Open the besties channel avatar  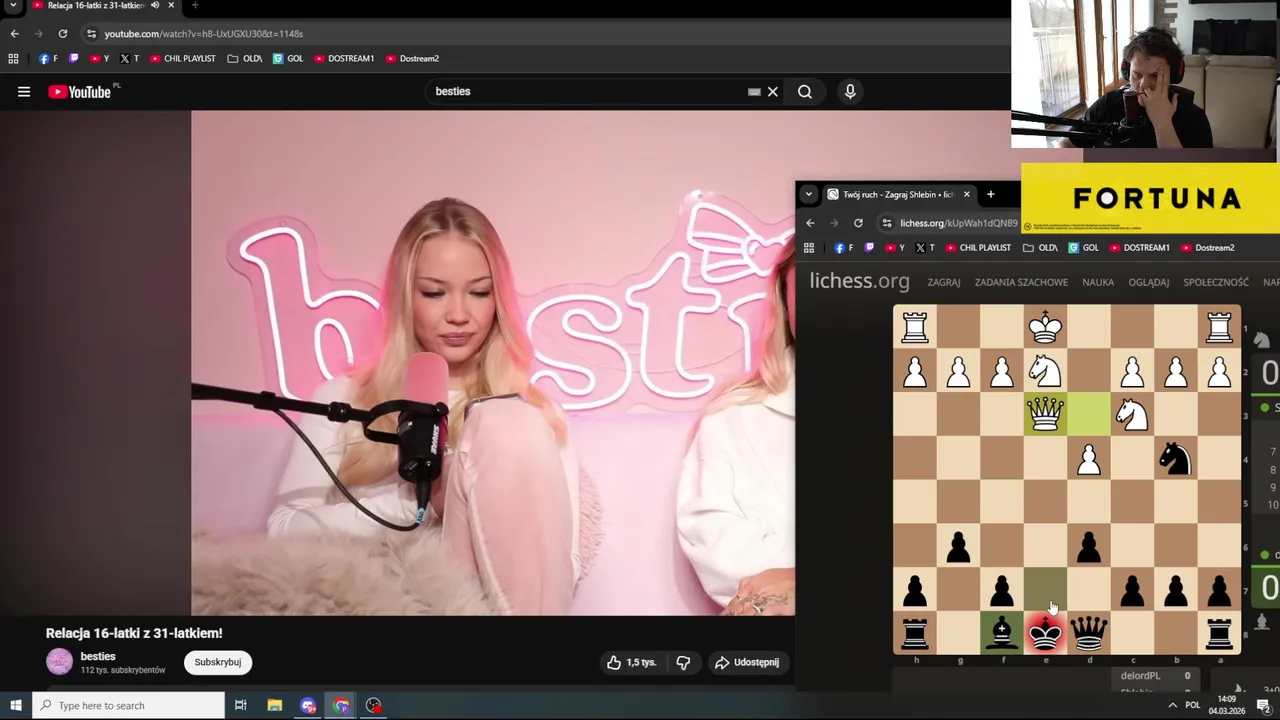click(60, 662)
